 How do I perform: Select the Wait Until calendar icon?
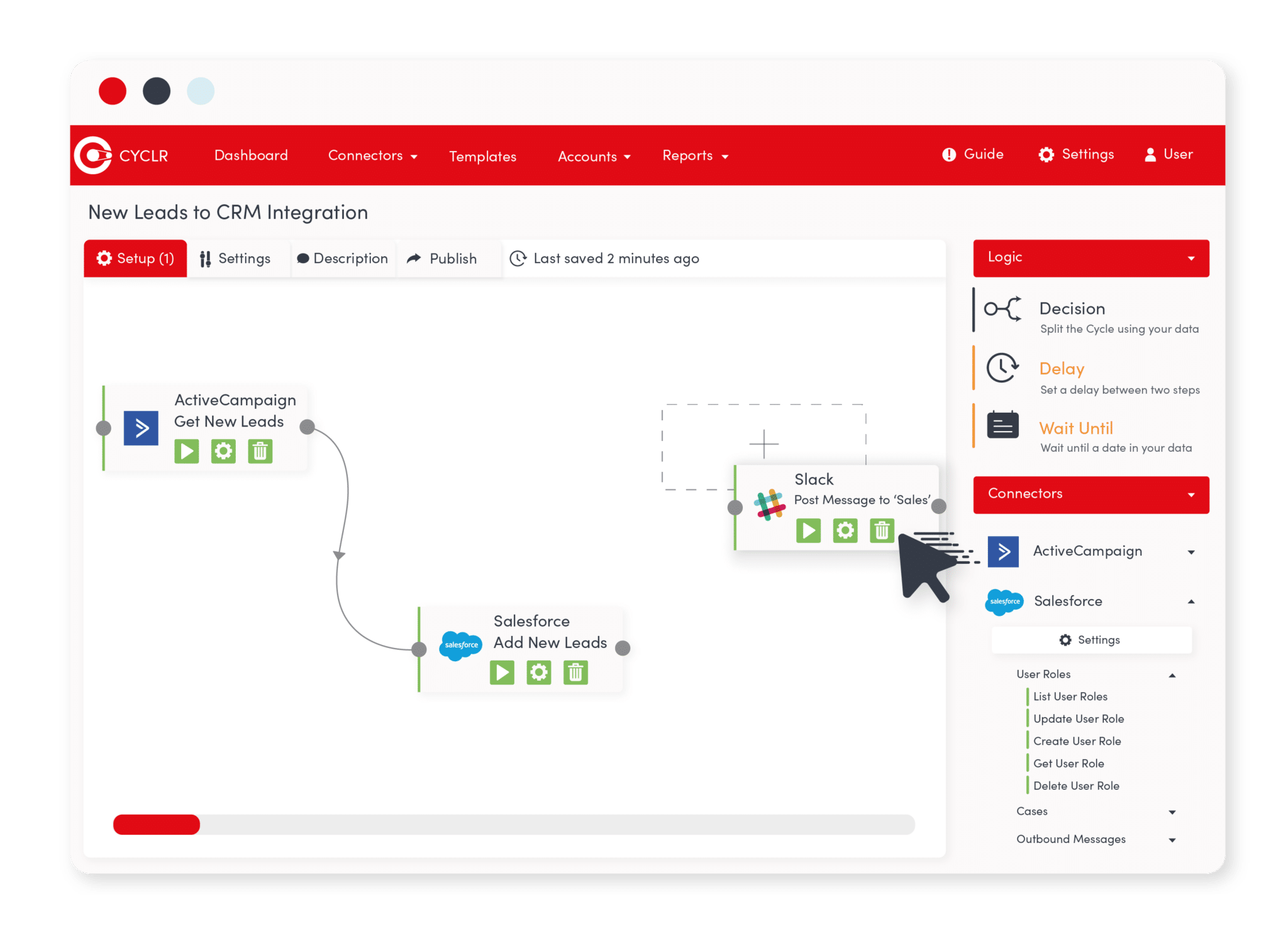click(1003, 425)
